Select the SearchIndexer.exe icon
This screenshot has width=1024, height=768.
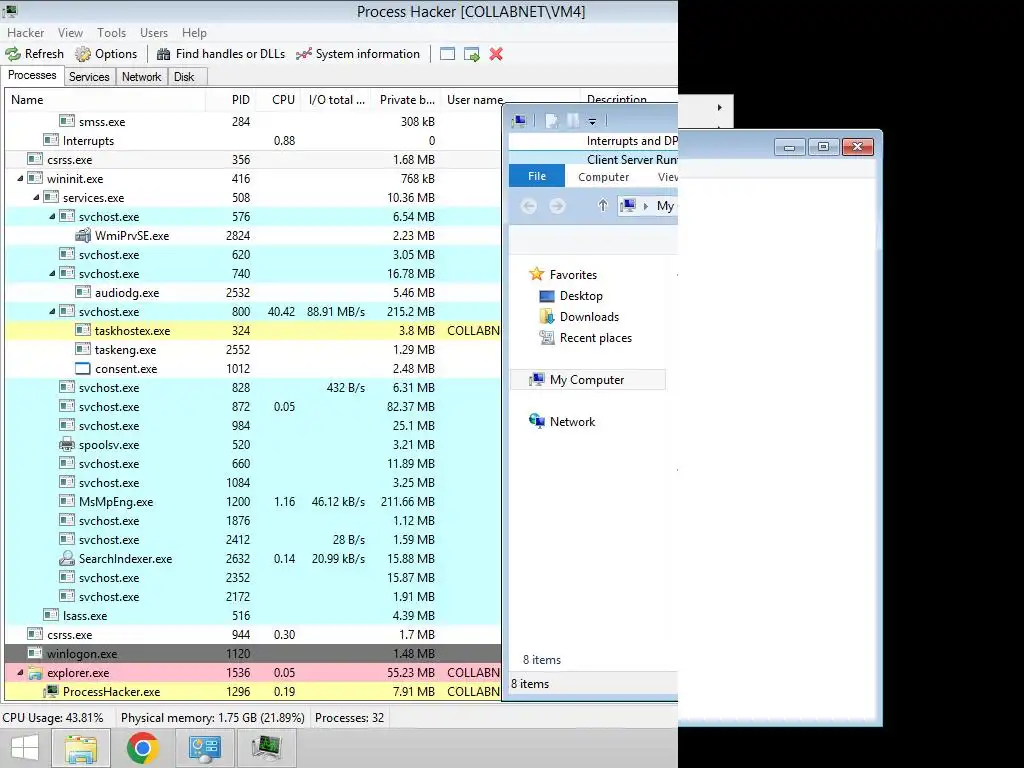point(67,558)
